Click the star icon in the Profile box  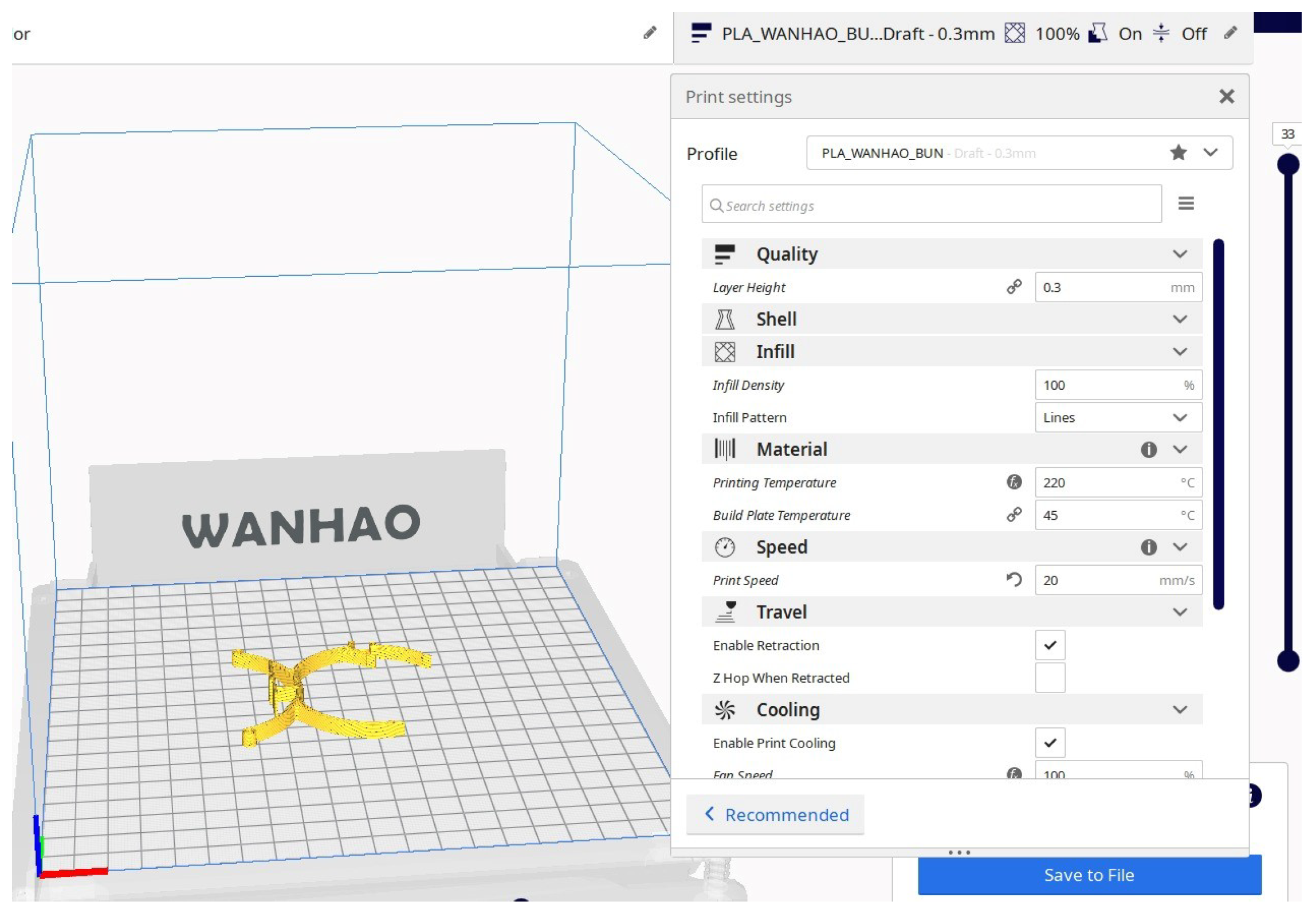click(1178, 152)
